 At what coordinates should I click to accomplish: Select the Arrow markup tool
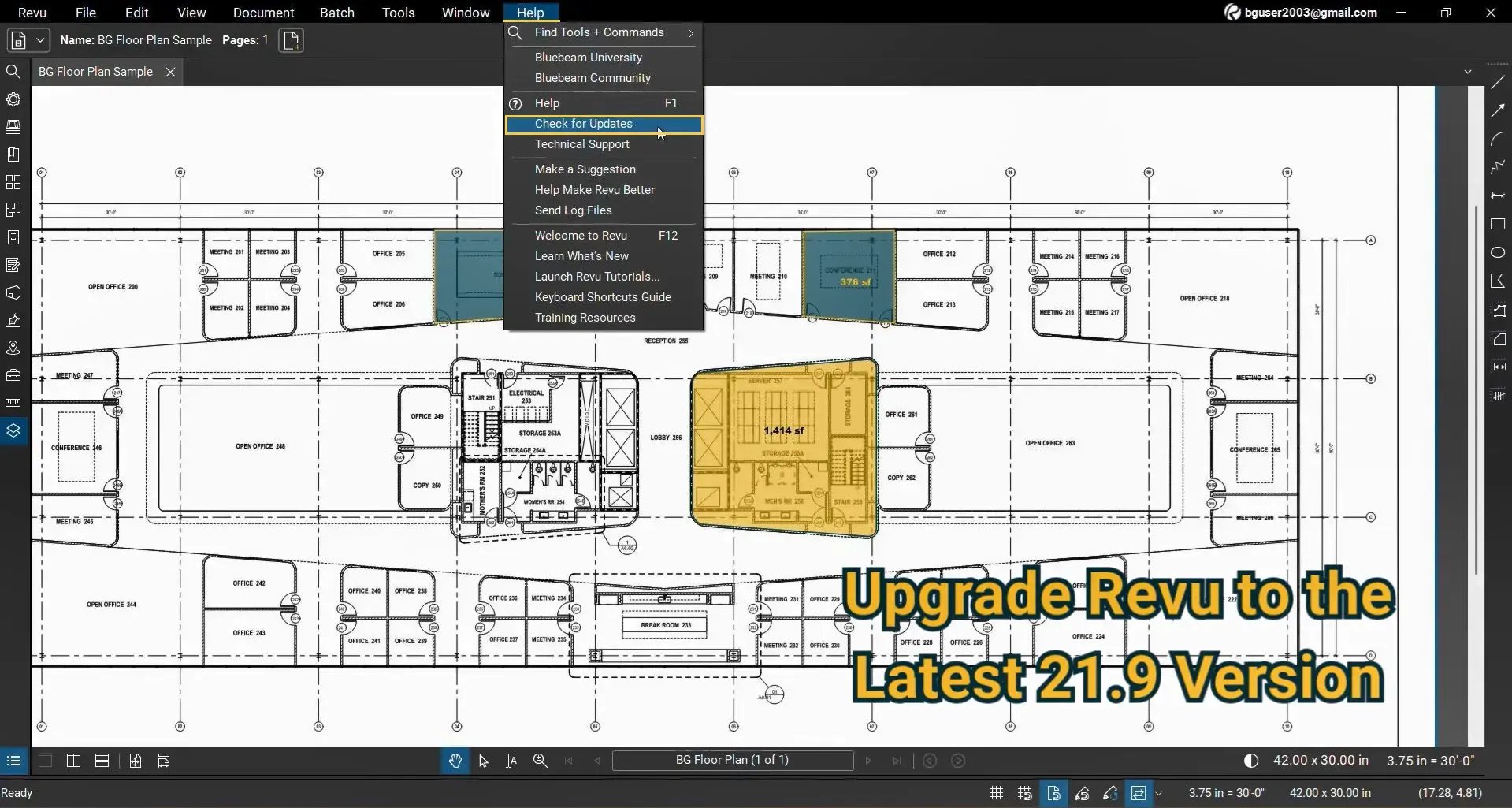[x=1498, y=110]
